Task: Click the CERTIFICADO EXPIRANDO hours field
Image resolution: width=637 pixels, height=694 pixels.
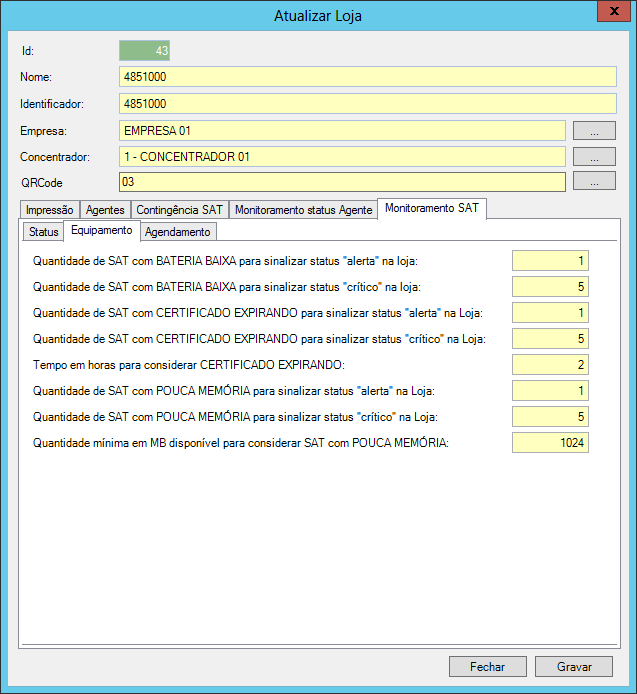Action: click(x=550, y=365)
